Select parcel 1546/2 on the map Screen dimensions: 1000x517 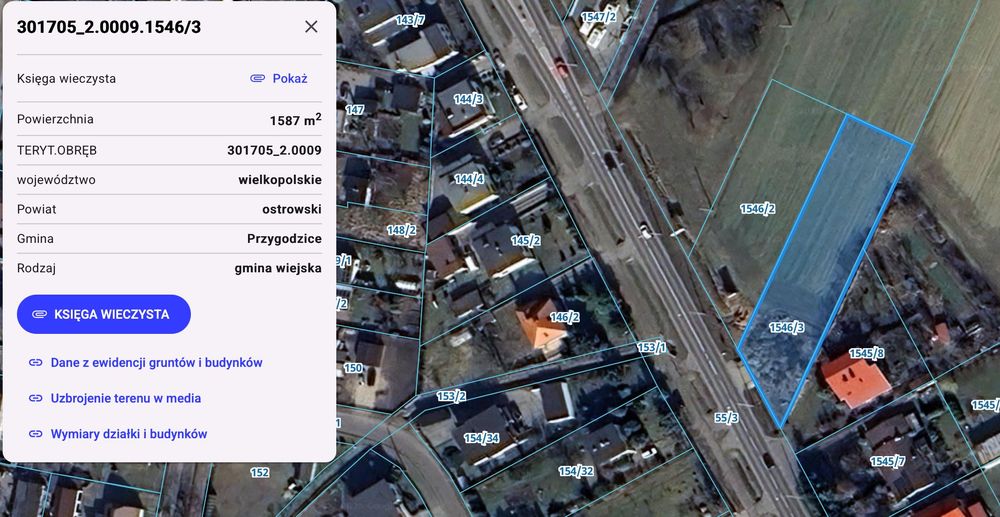[x=758, y=208]
